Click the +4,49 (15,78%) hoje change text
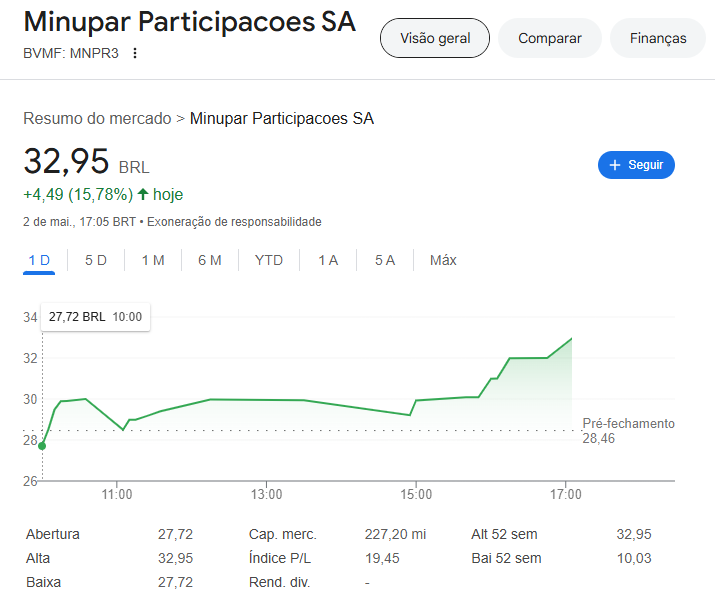 (103, 195)
